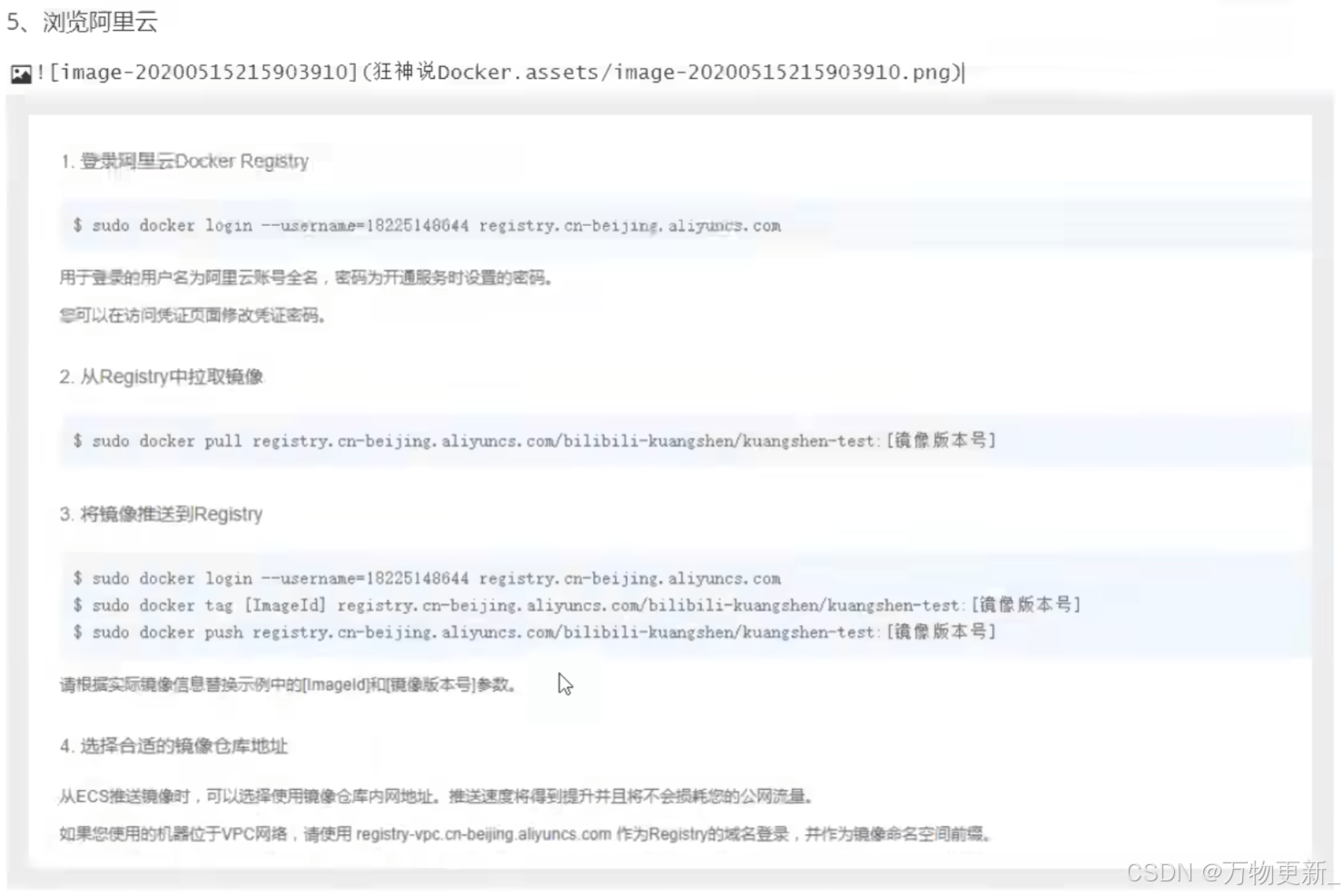Click text '用于登录的用户名为阿里云账号全名'

pyautogui.click(x=189, y=278)
